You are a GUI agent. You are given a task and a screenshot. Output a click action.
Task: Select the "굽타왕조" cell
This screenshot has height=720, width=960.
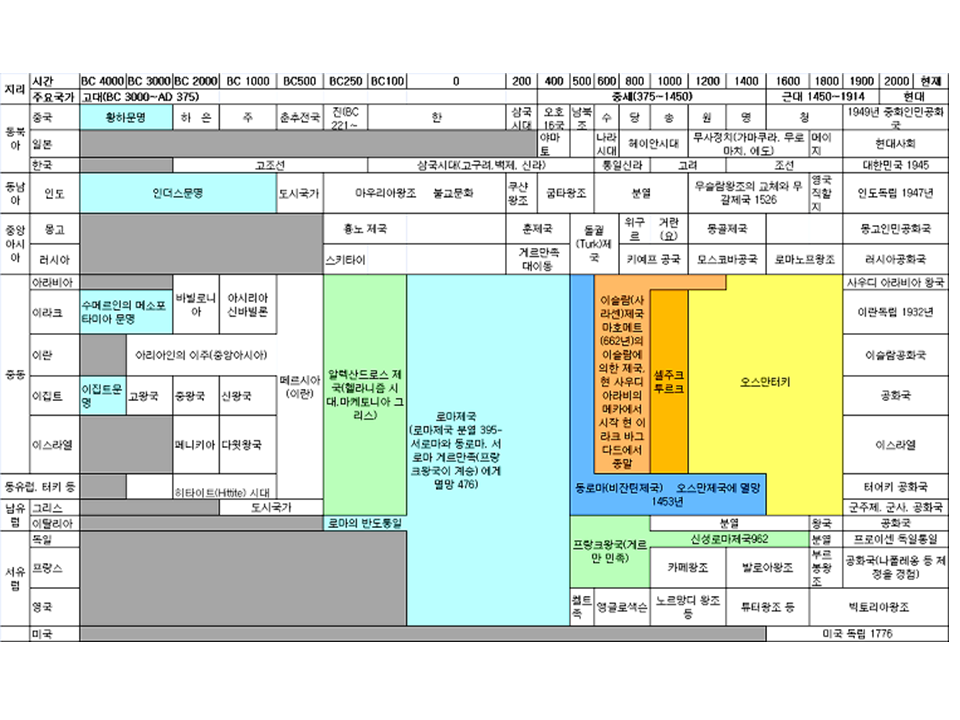click(566, 193)
